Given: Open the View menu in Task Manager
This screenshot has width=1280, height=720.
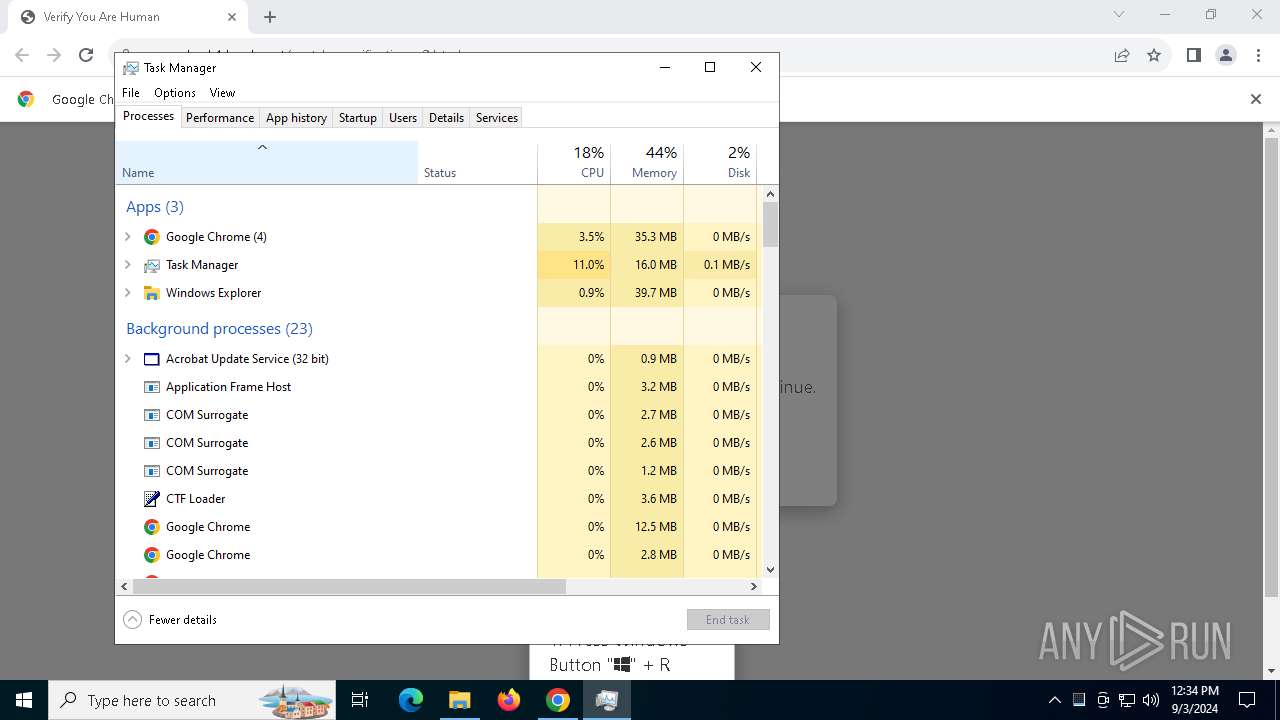Looking at the screenshot, I should (222, 93).
